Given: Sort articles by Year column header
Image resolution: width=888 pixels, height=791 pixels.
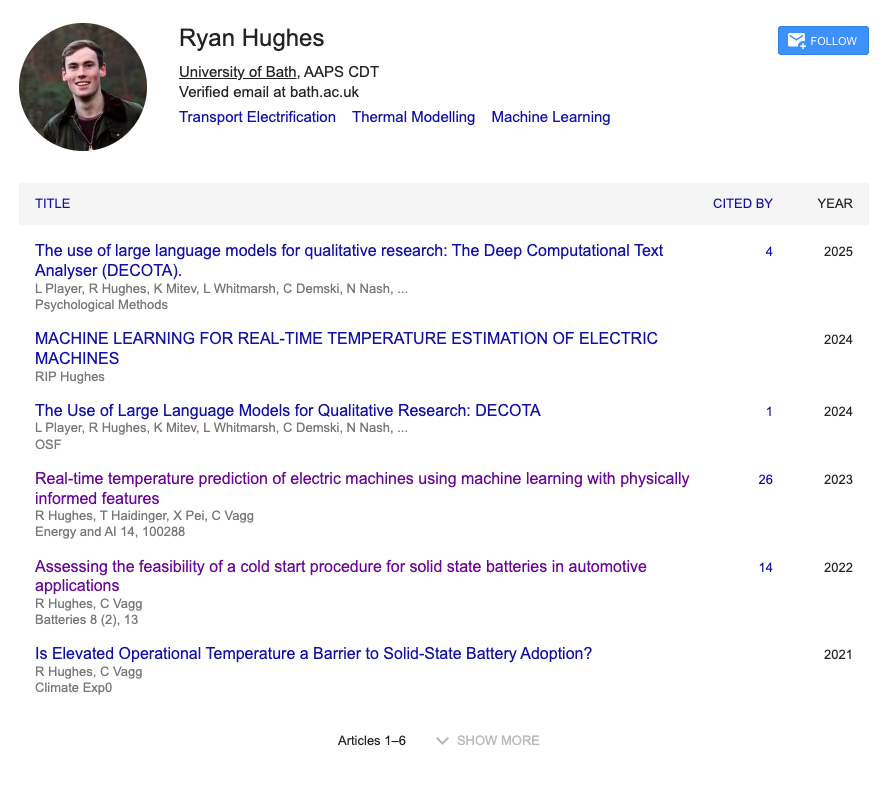Looking at the screenshot, I should pos(834,203).
